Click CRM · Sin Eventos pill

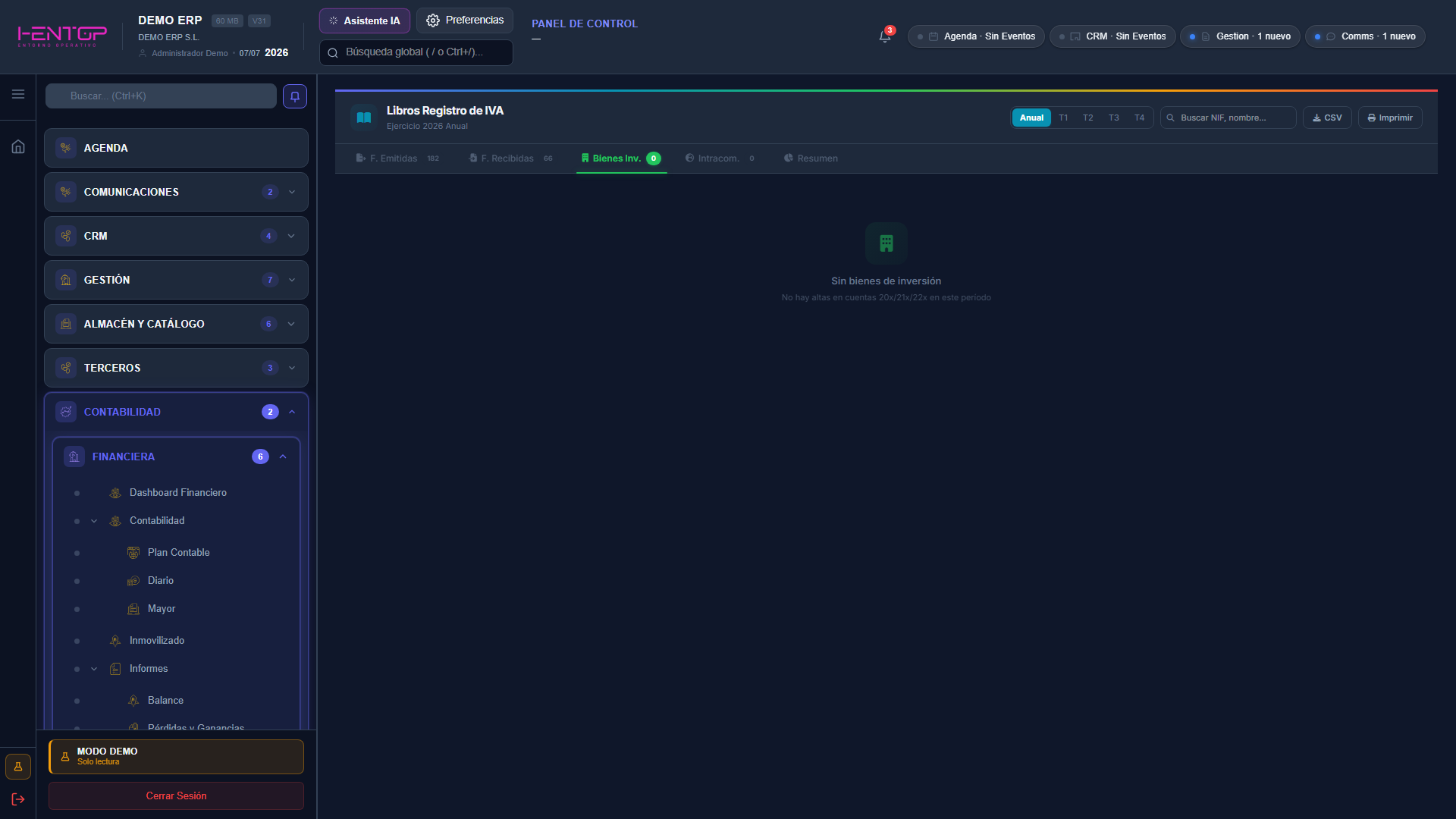point(1112,36)
